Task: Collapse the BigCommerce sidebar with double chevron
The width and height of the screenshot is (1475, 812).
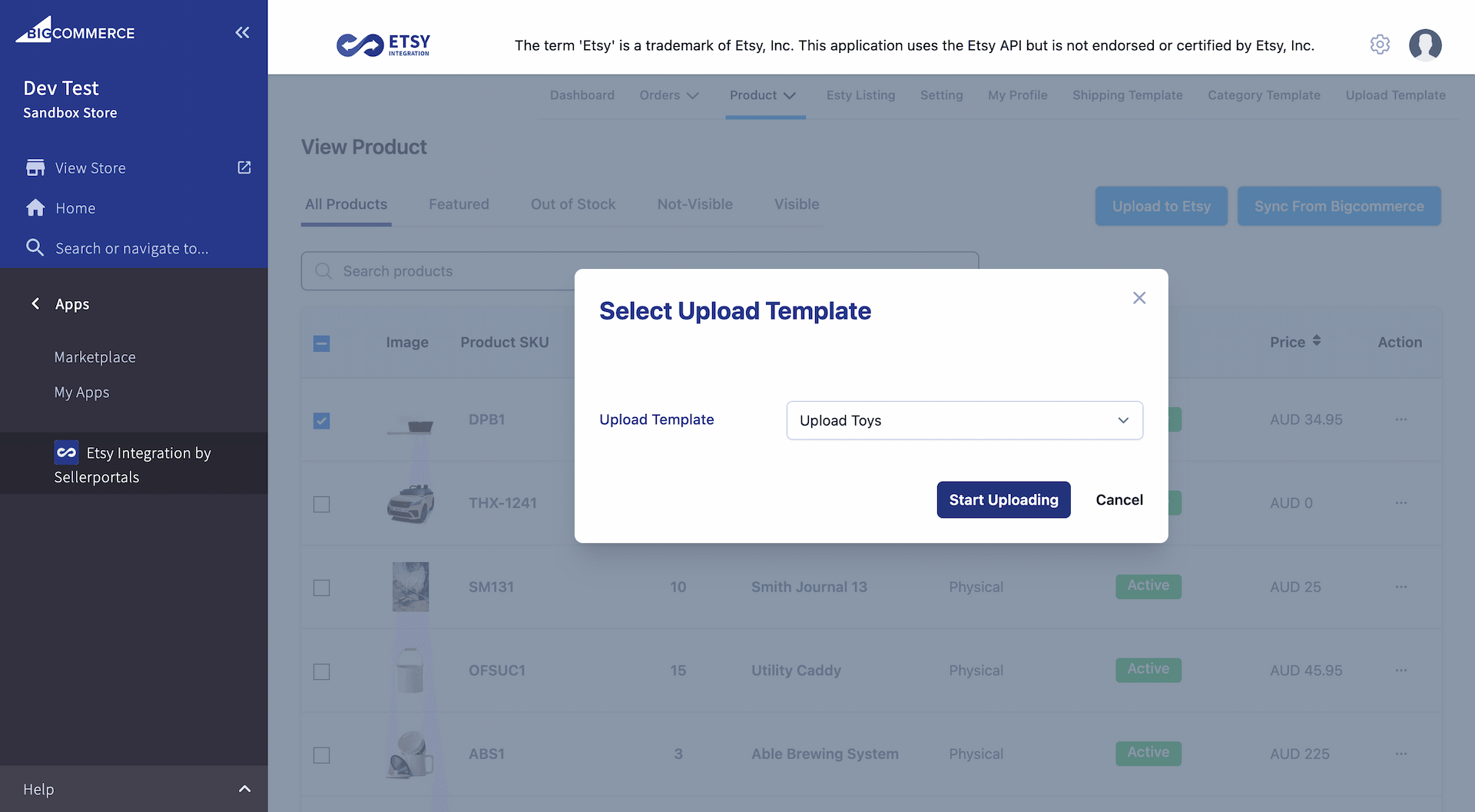Action: pos(242,32)
